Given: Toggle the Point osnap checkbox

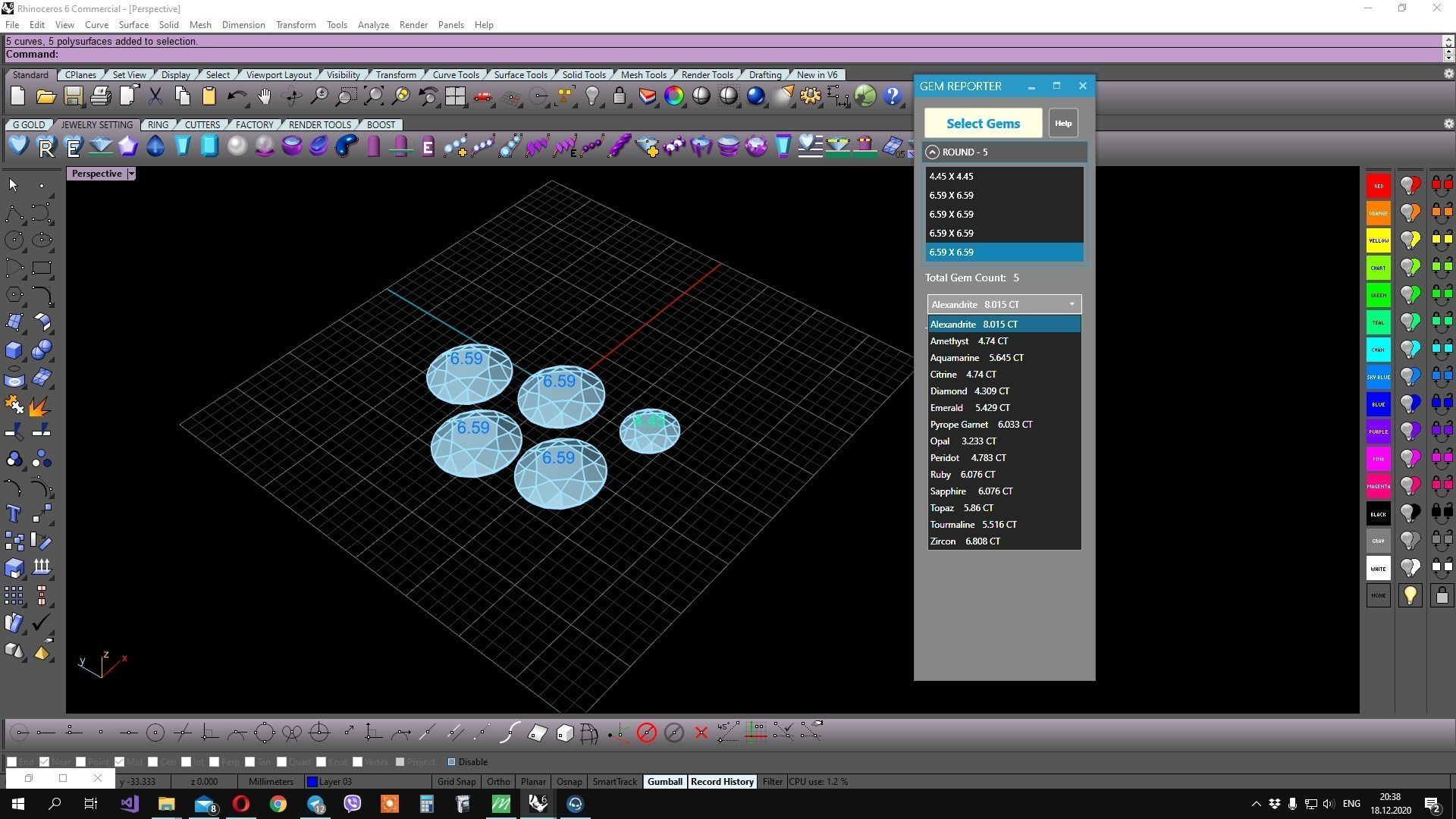Looking at the screenshot, I should pyautogui.click(x=80, y=762).
